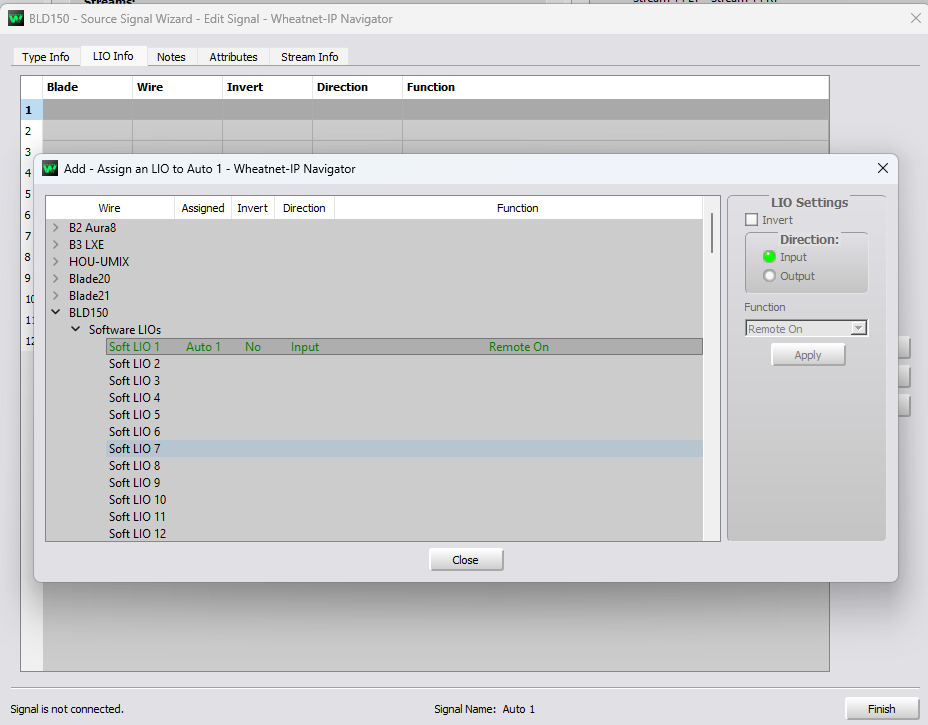The width and height of the screenshot is (928, 725).
Task: Collapse the BLD150 tree node
Action: coord(56,312)
